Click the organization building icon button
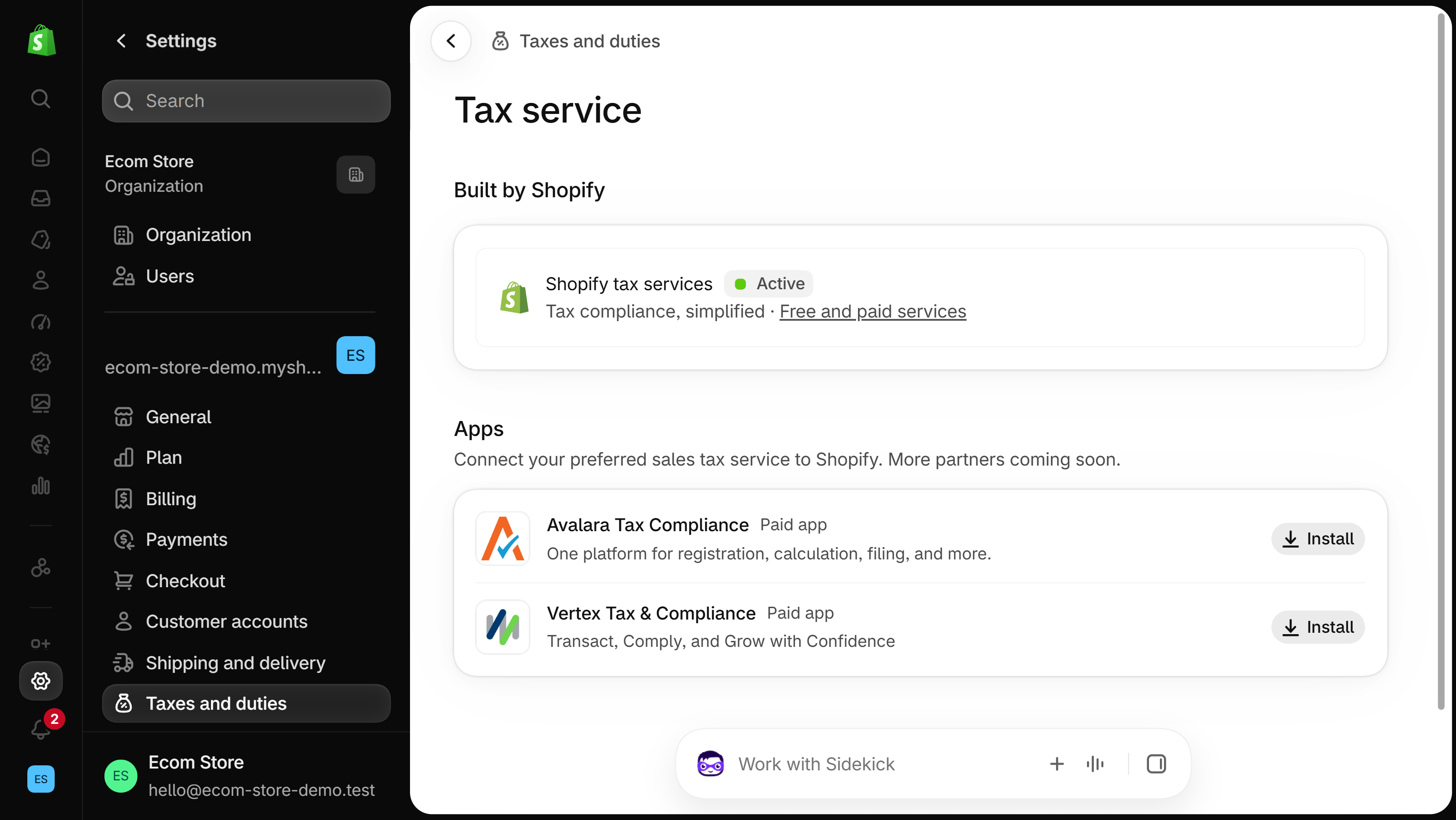 (355, 174)
